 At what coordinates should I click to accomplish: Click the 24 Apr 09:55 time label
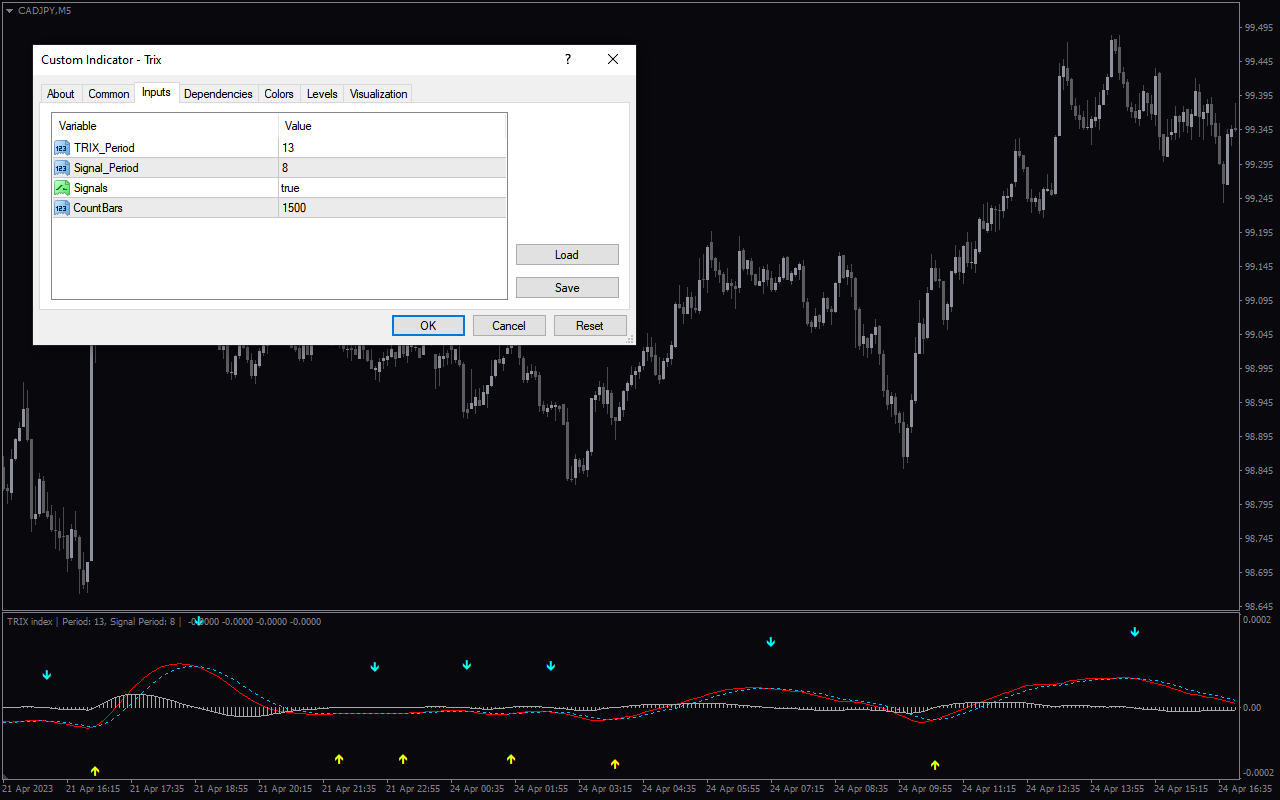click(x=924, y=788)
